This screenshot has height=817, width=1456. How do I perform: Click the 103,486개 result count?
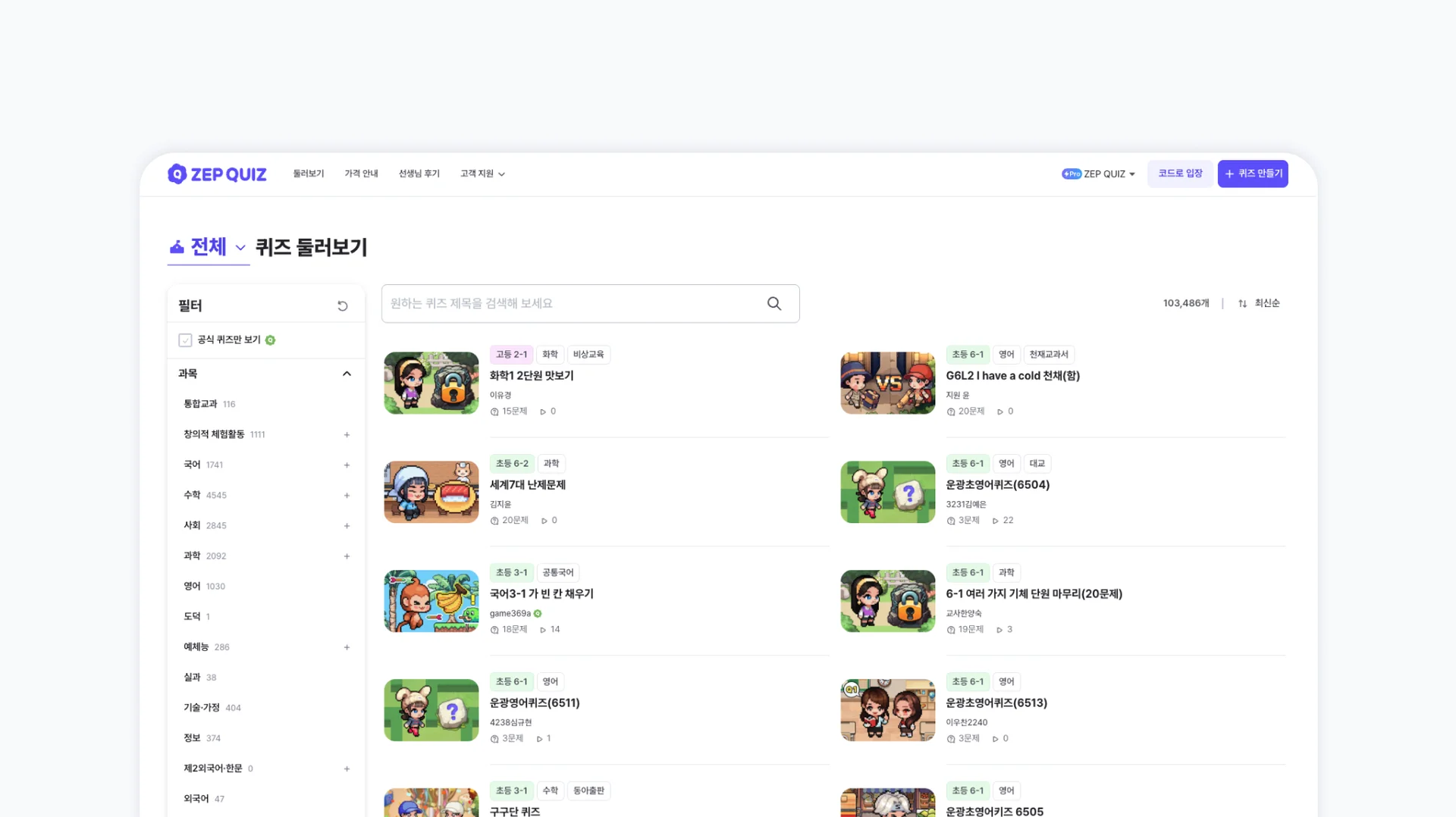tap(1186, 303)
